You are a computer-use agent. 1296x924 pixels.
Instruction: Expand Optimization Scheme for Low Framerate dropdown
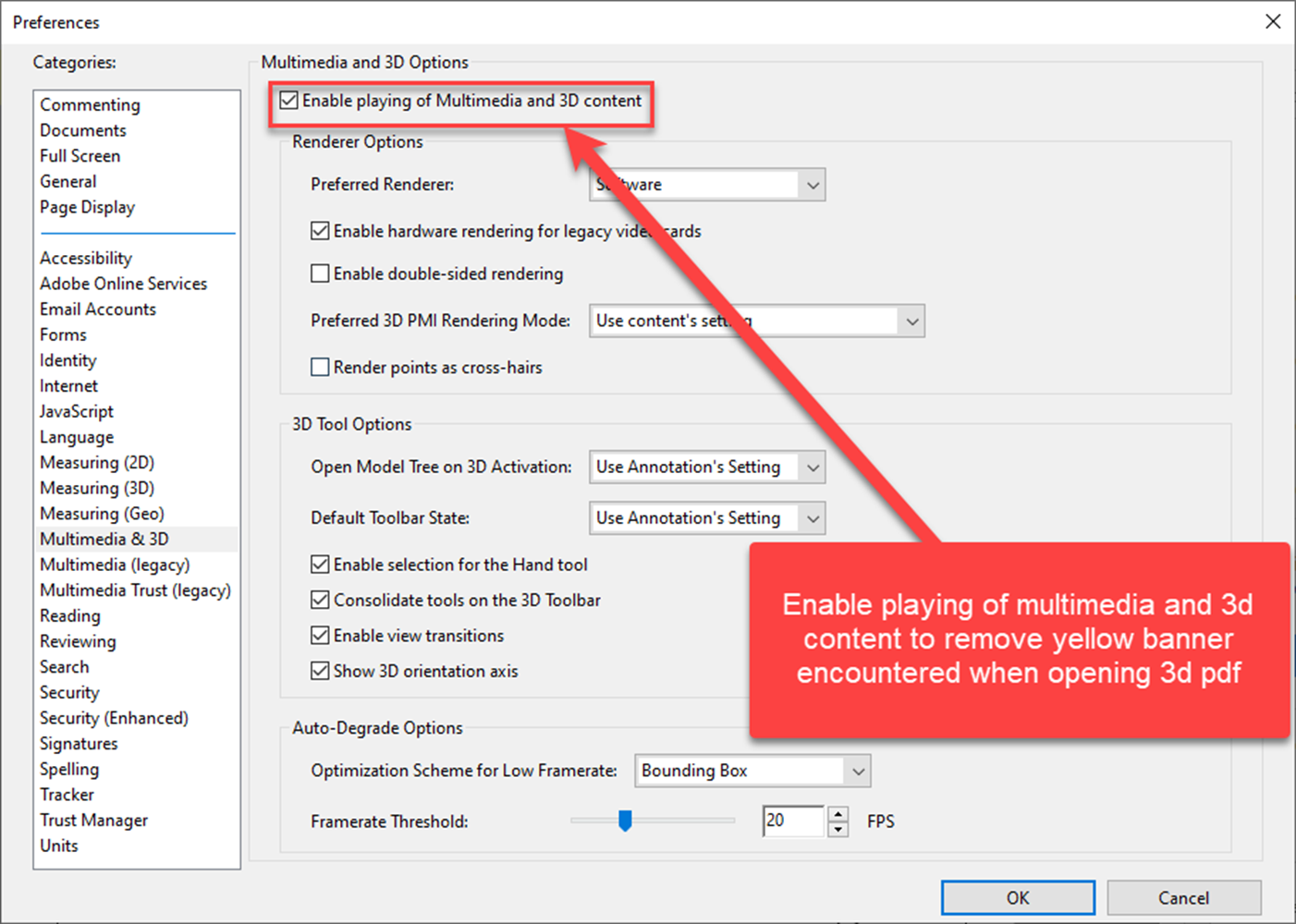click(x=858, y=771)
